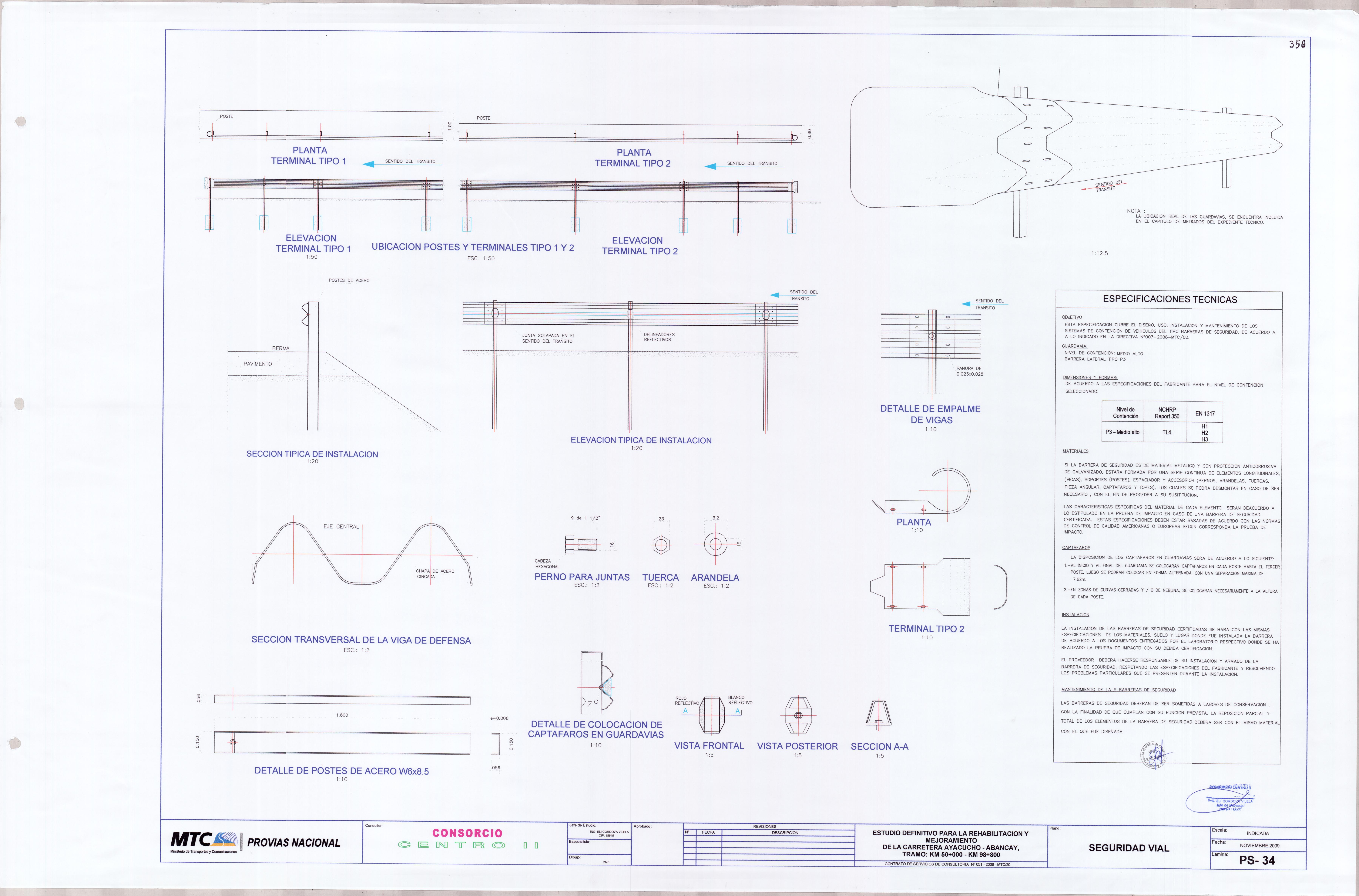Click the CABEZA HEXAGONAL label
The width and height of the screenshot is (1359, 896).
click(547, 564)
